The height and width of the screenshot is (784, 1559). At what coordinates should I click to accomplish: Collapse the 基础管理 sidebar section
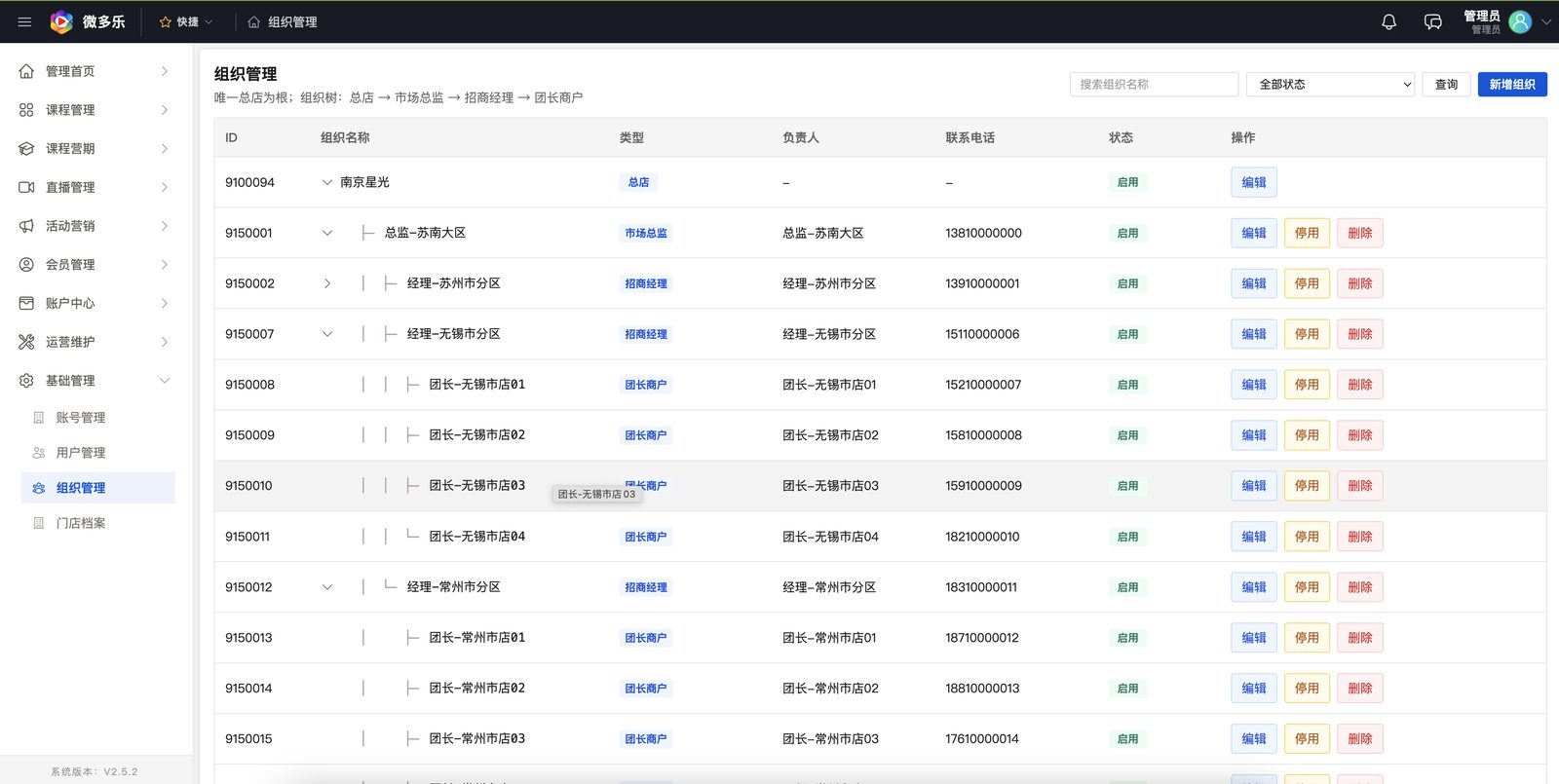click(165, 380)
